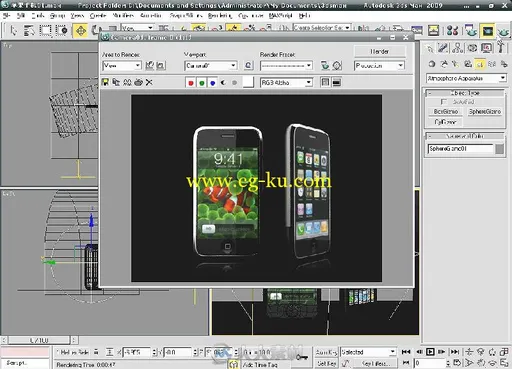Screen dimensions: 512x369
Task: Open Select by Name list tool
Action: [29, 31]
